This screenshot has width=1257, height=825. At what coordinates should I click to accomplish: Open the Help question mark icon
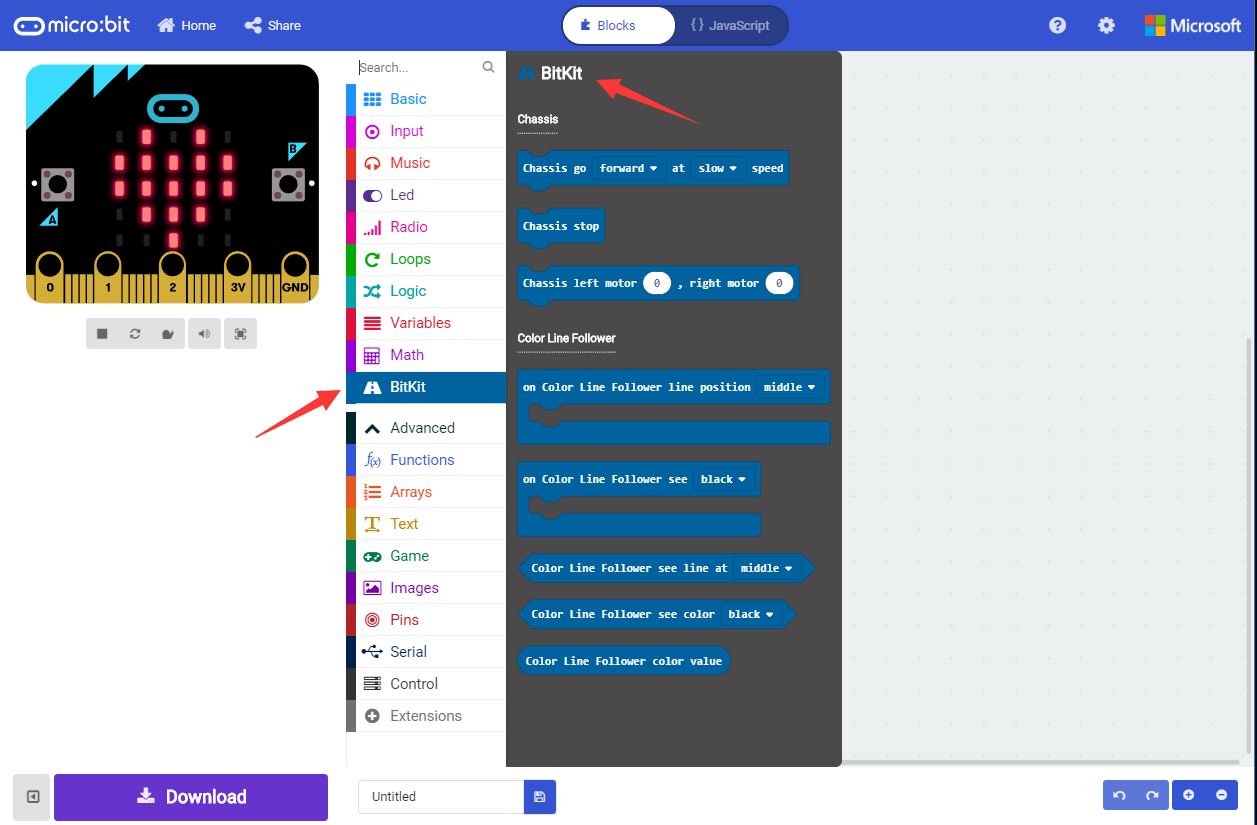(1057, 26)
